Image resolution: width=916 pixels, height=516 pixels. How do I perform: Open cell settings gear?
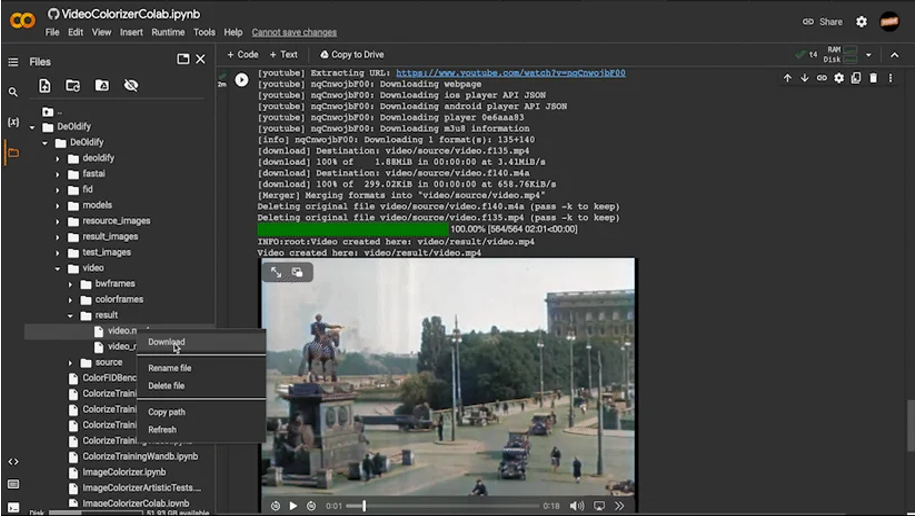[x=839, y=78]
